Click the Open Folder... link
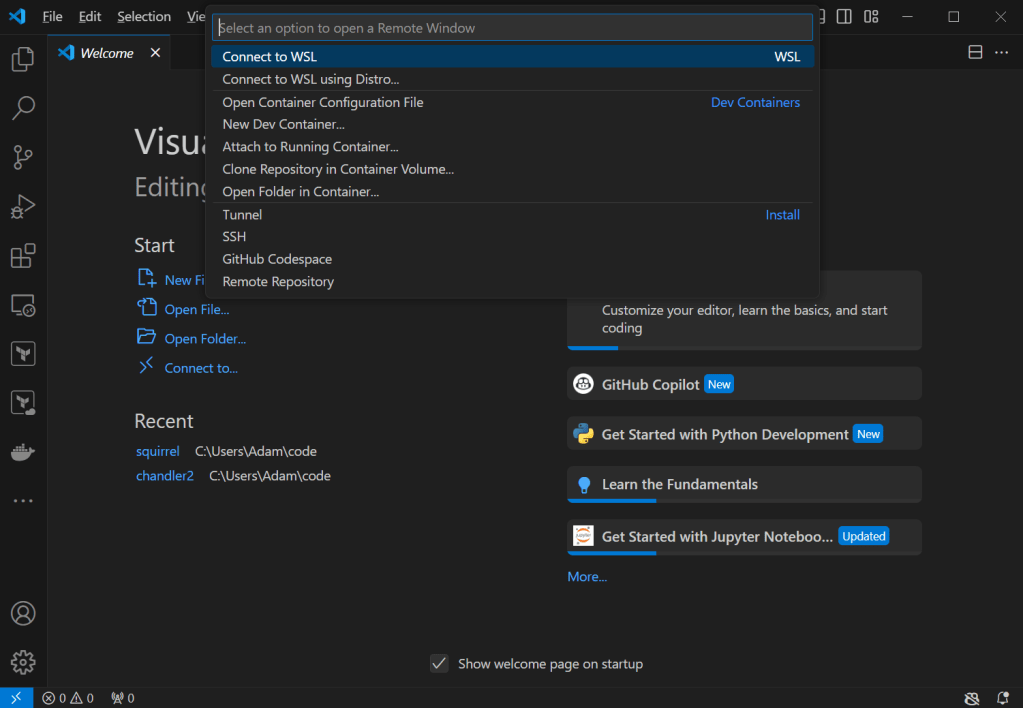Image resolution: width=1023 pixels, height=708 pixels. point(205,339)
